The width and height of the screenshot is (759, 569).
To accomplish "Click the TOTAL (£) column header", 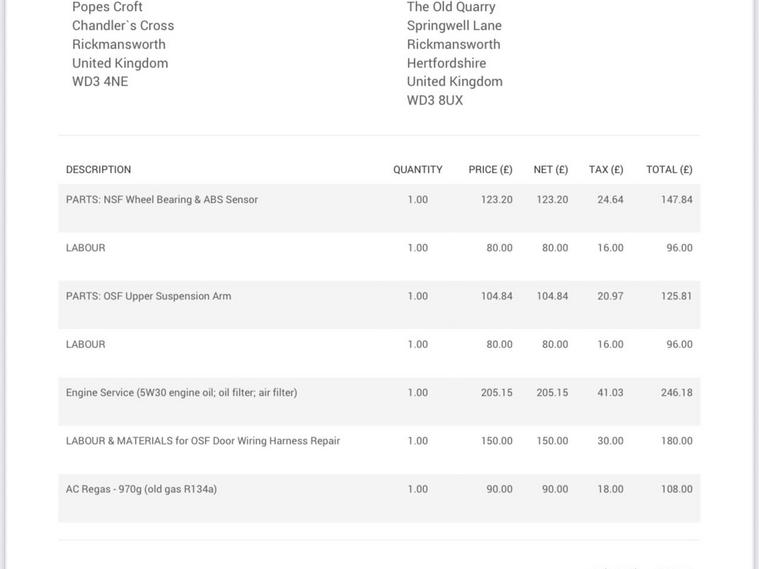I will 669,169.
